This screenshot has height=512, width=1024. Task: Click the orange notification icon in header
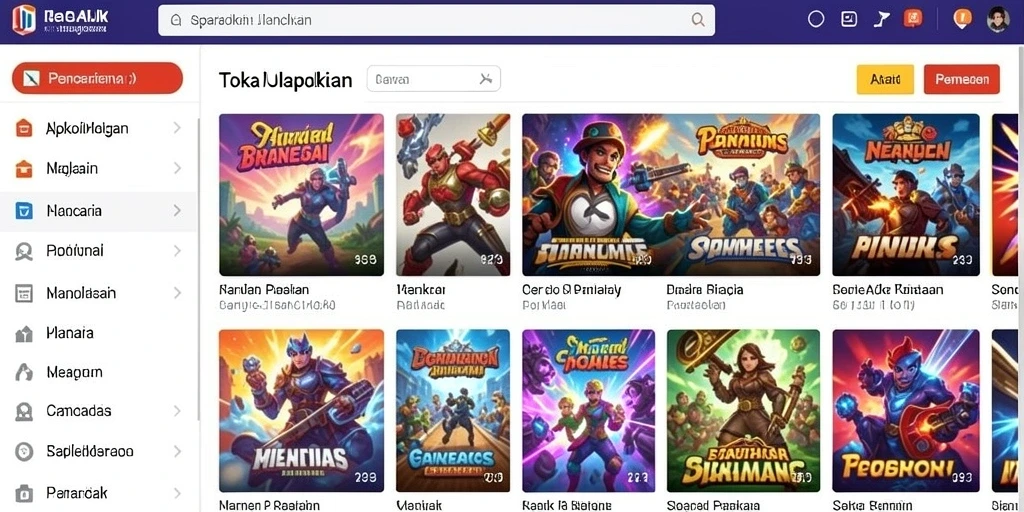[962, 18]
